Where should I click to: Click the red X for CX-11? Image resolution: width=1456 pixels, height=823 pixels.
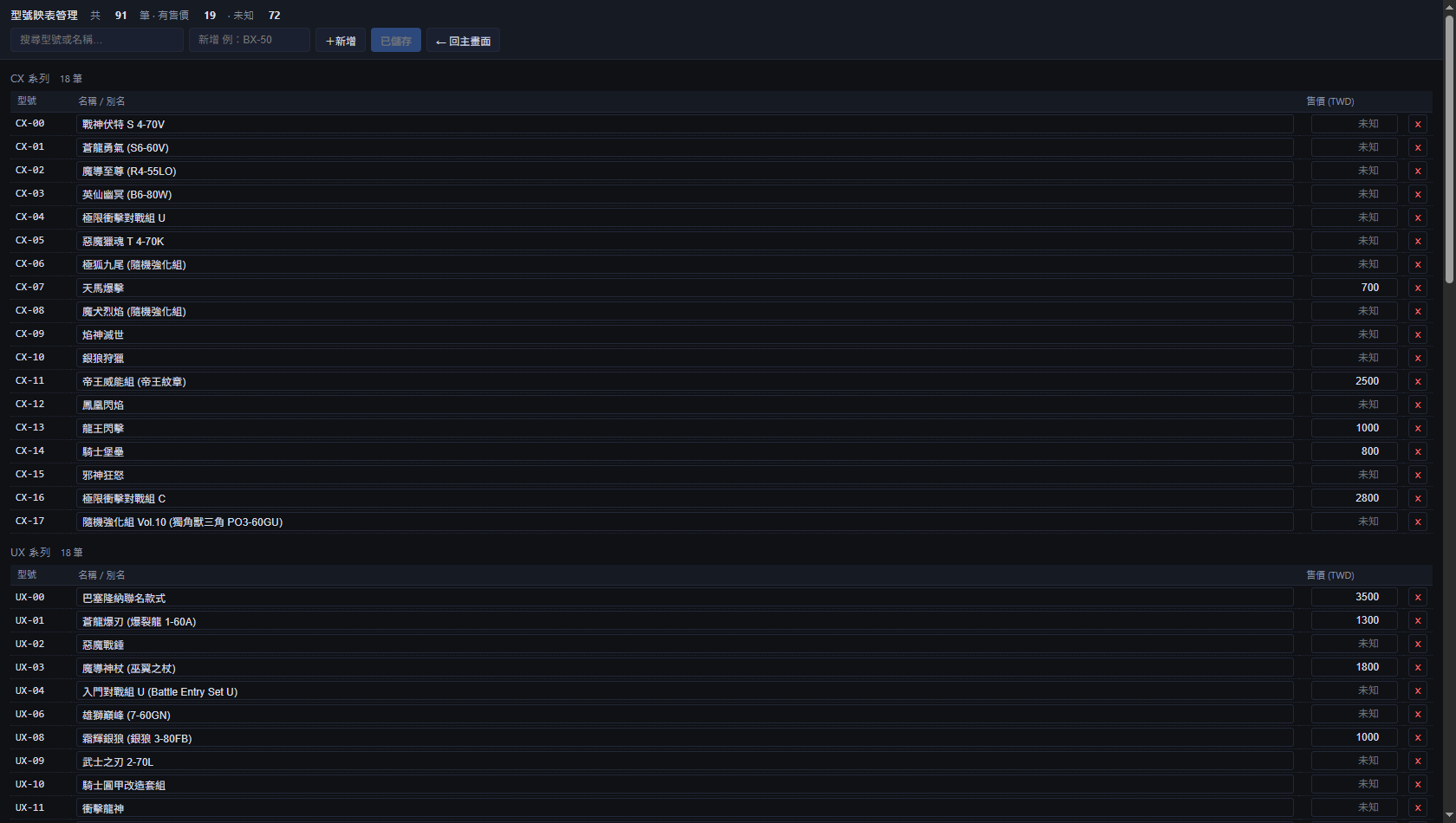pyautogui.click(x=1418, y=381)
